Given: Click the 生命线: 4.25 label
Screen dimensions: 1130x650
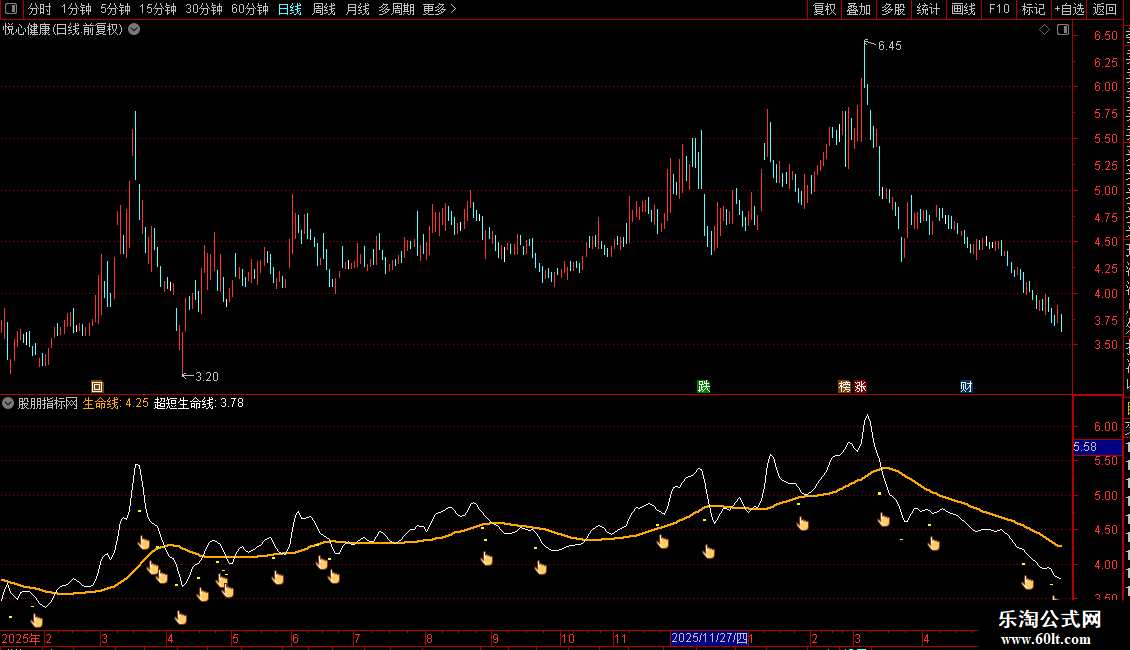Looking at the screenshot, I should tap(115, 403).
